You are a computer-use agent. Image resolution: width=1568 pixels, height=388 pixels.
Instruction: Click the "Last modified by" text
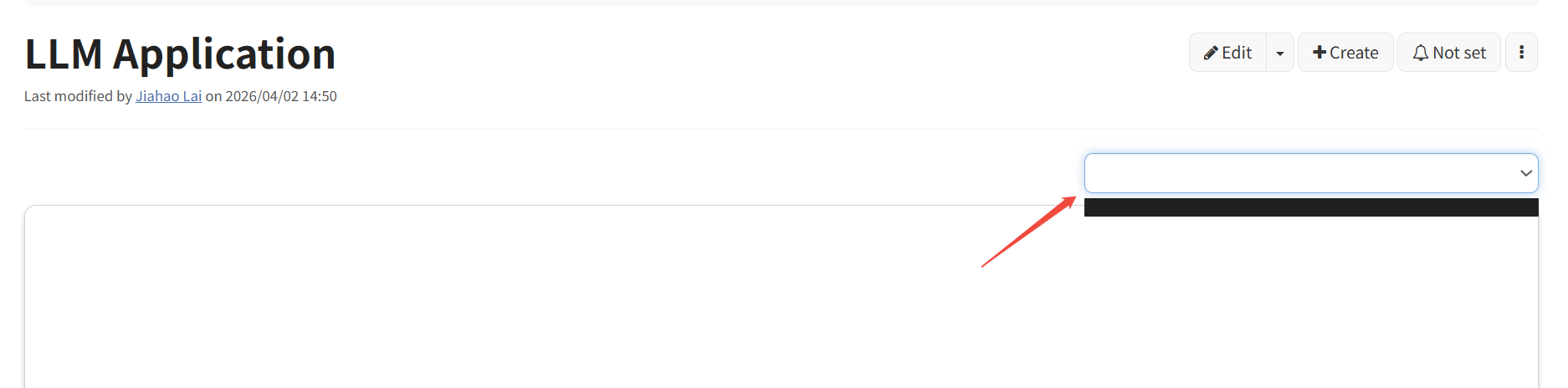tap(78, 96)
